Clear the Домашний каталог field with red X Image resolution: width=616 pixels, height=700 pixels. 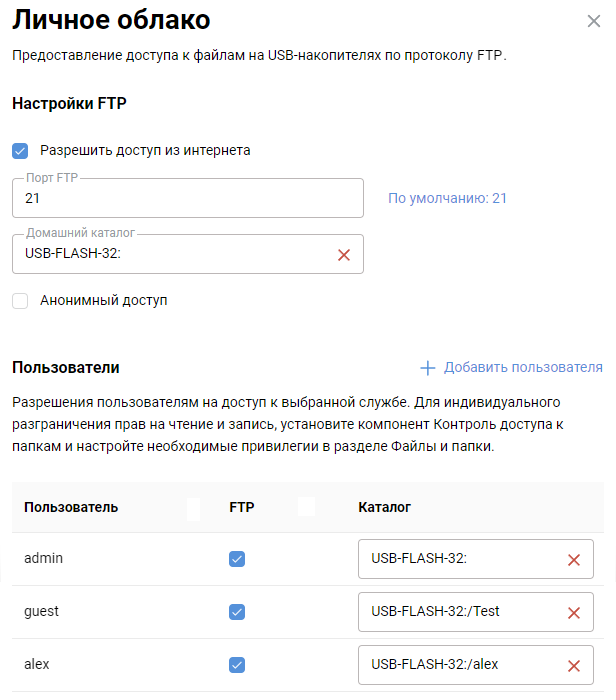click(x=344, y=254)
